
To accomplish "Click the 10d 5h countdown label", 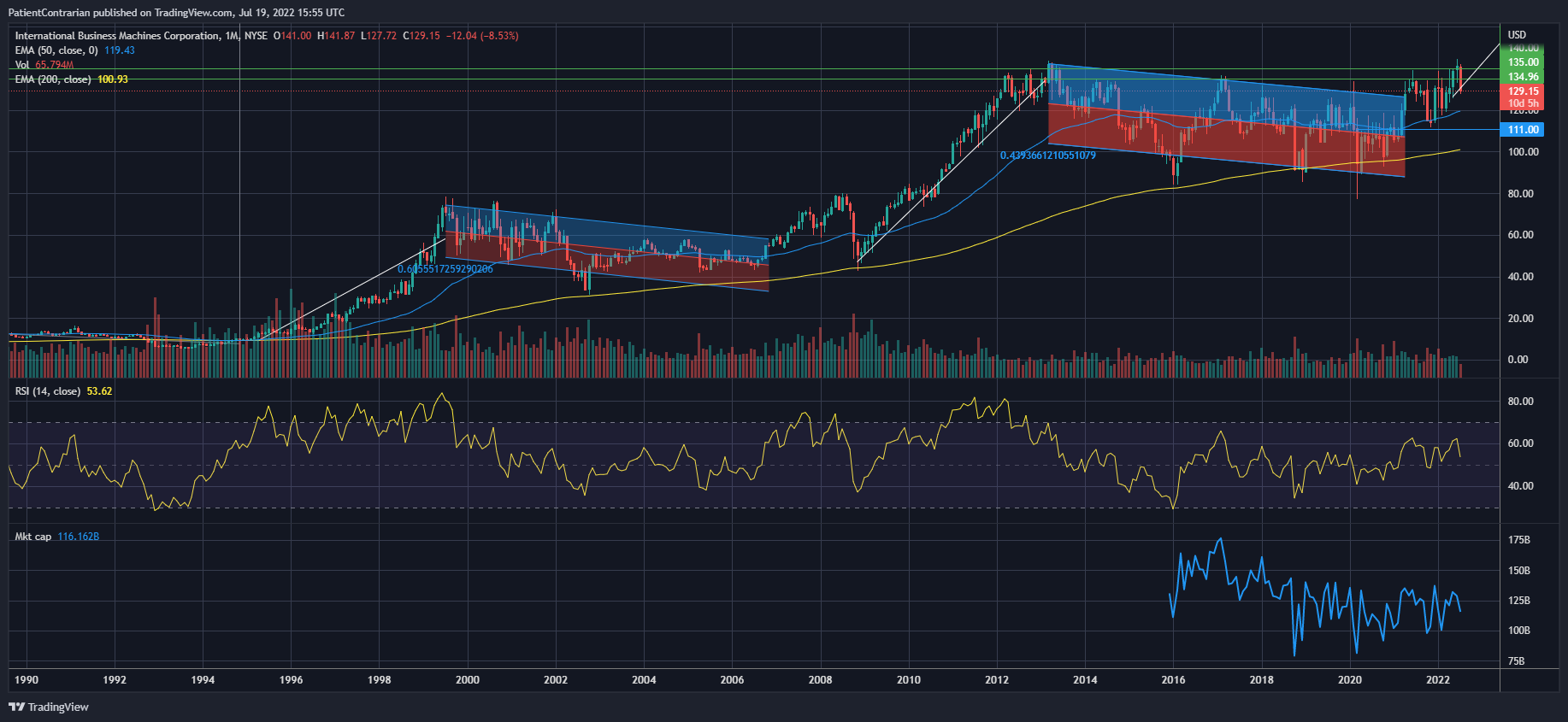I will coord(1523,103).
